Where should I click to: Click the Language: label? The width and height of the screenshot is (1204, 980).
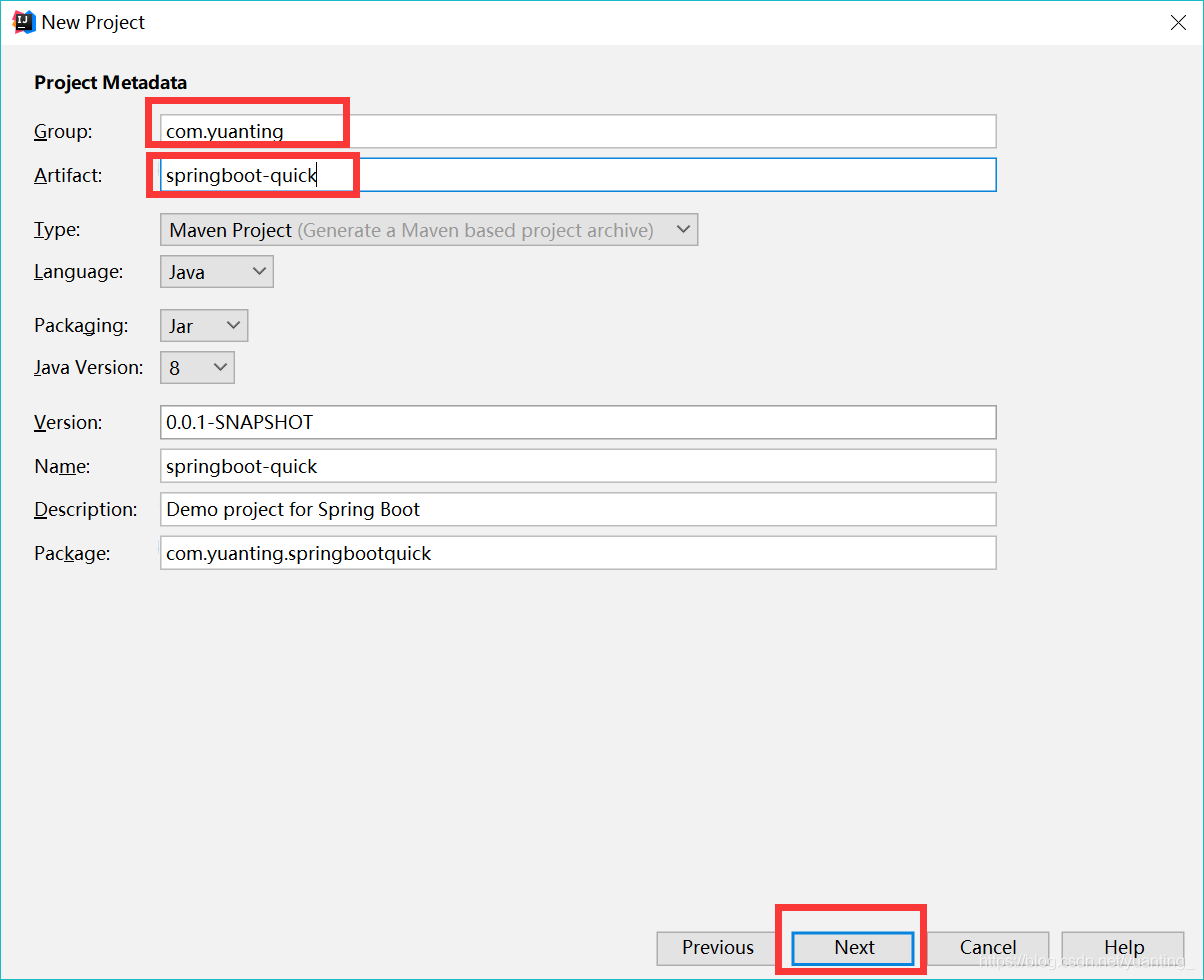pos(79,272)
